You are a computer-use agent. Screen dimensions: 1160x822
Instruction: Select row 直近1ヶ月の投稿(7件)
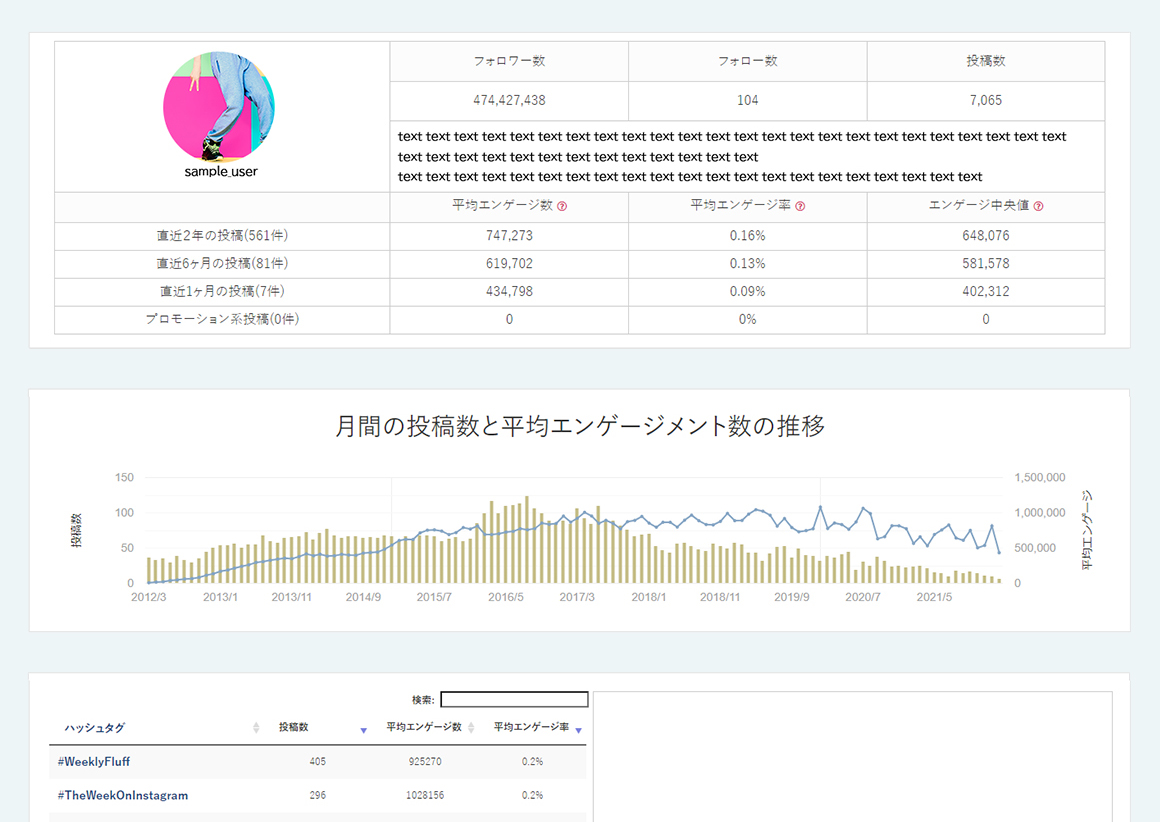tap(222, 292)
